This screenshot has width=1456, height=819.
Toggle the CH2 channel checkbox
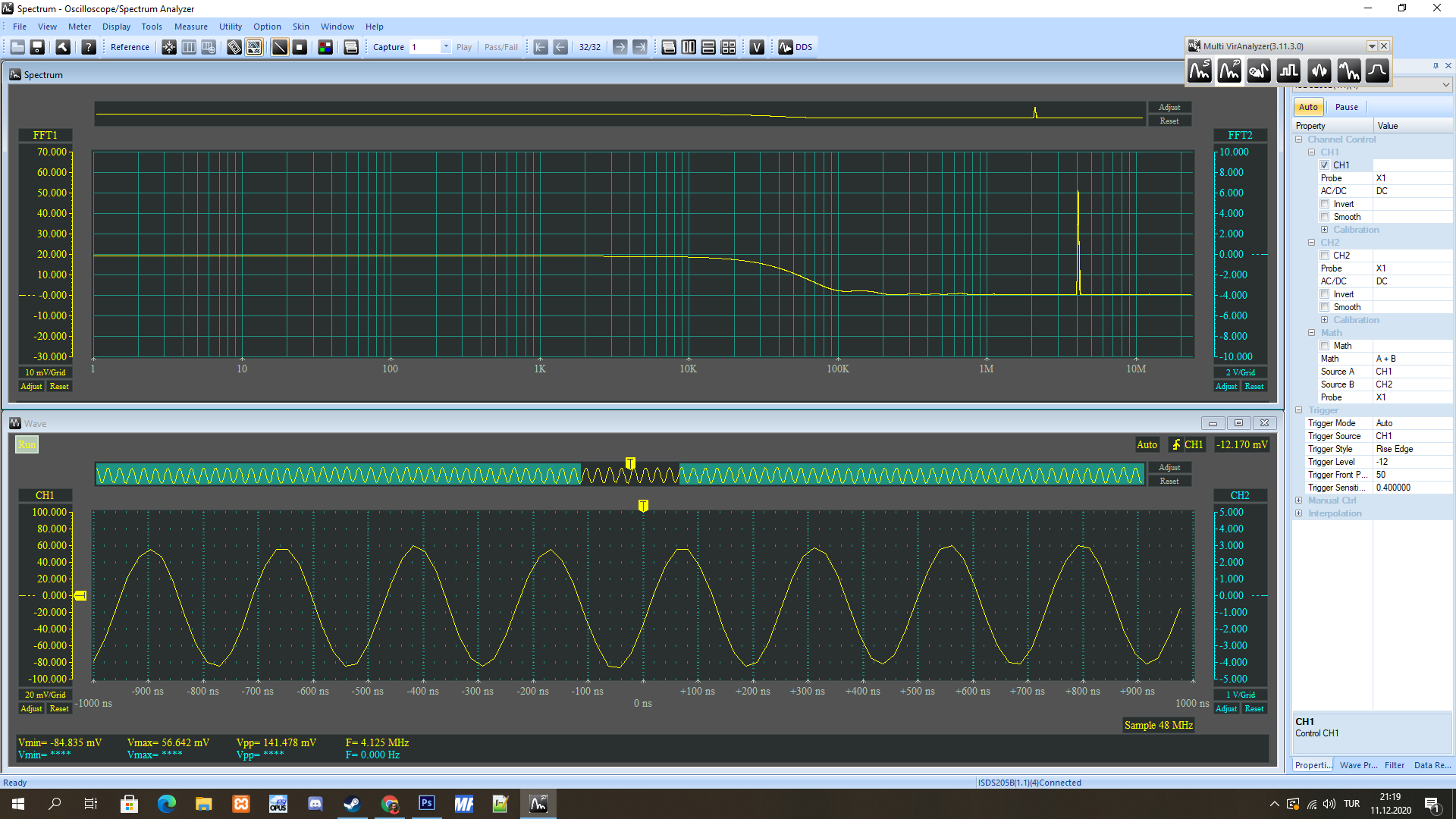click(x=1324, y=254)
